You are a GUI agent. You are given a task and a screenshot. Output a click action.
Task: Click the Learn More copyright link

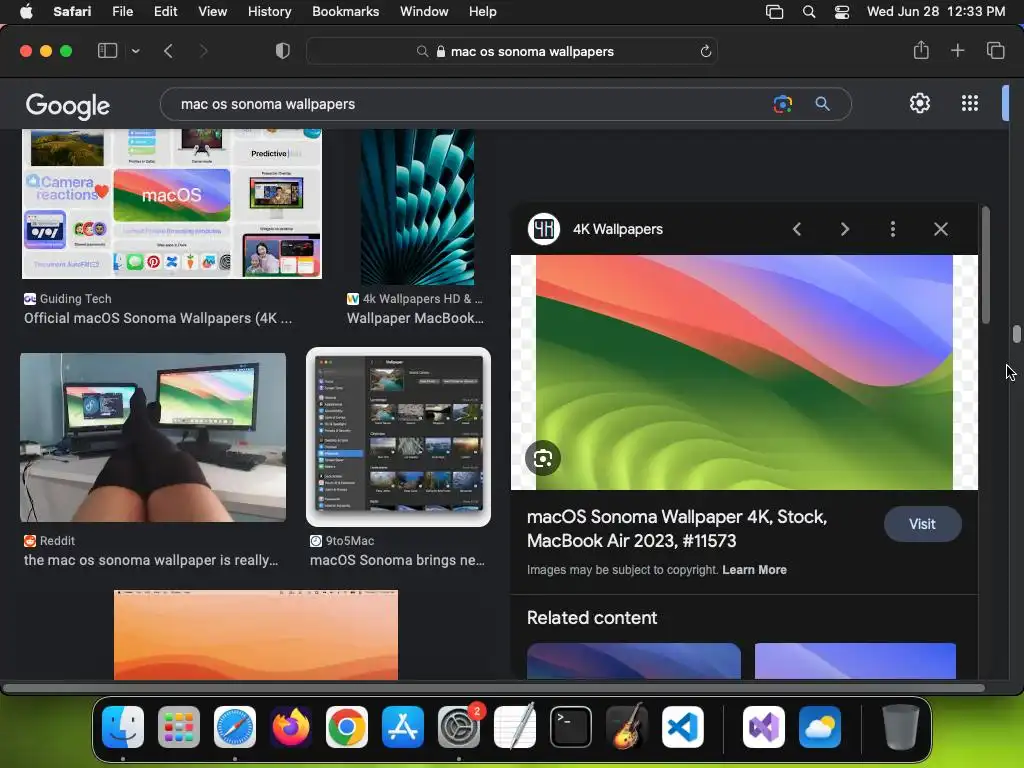[754, 569]
